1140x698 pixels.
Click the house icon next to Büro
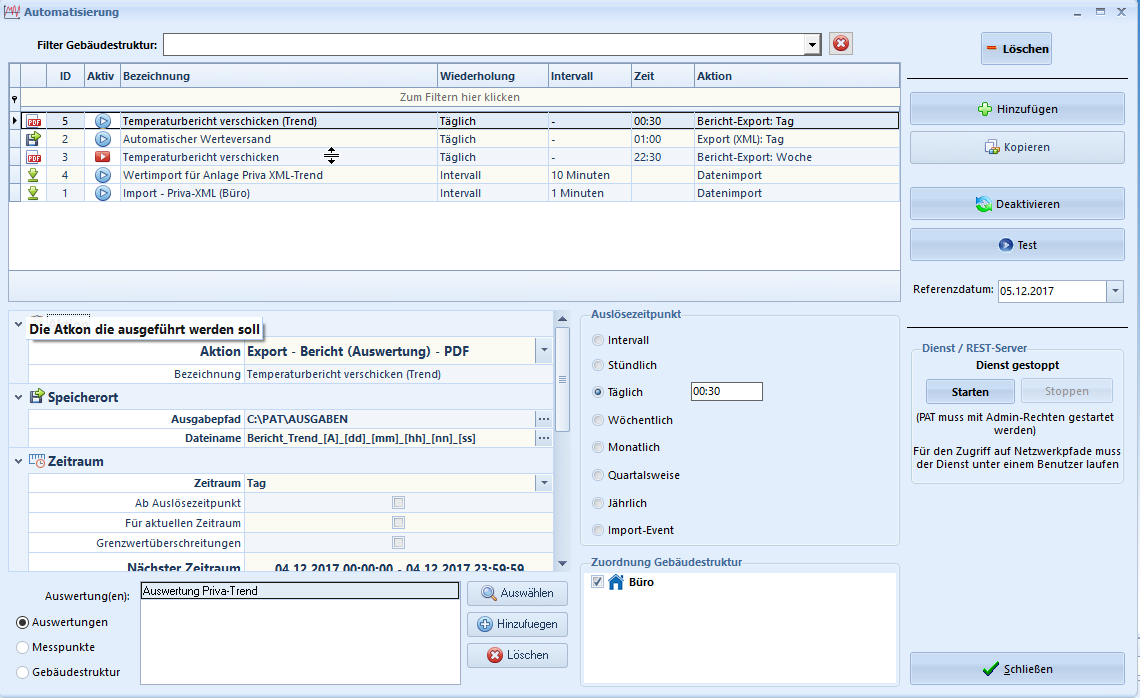click(x=616, y=582)
